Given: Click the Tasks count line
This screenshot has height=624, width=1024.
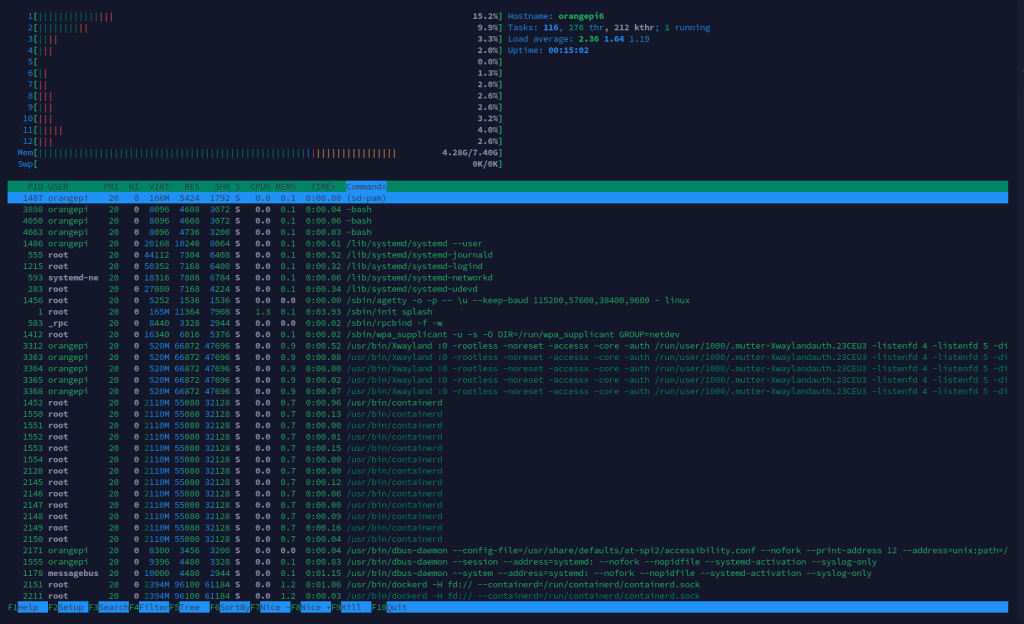Looking at the screenshot, I should [609, 27].
